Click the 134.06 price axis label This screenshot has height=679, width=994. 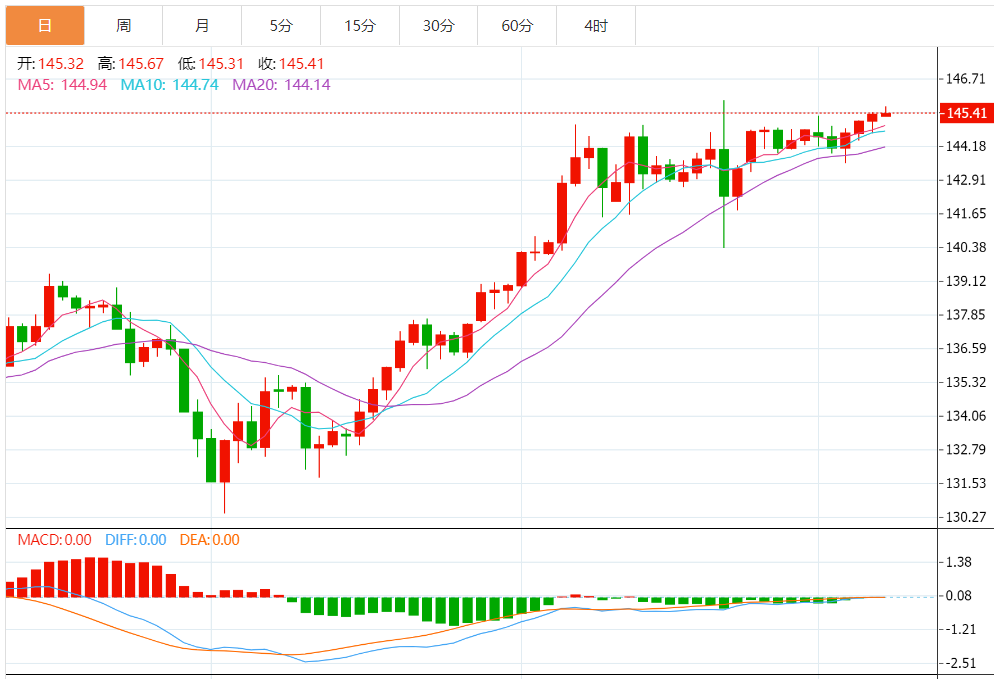coord(965,415)
